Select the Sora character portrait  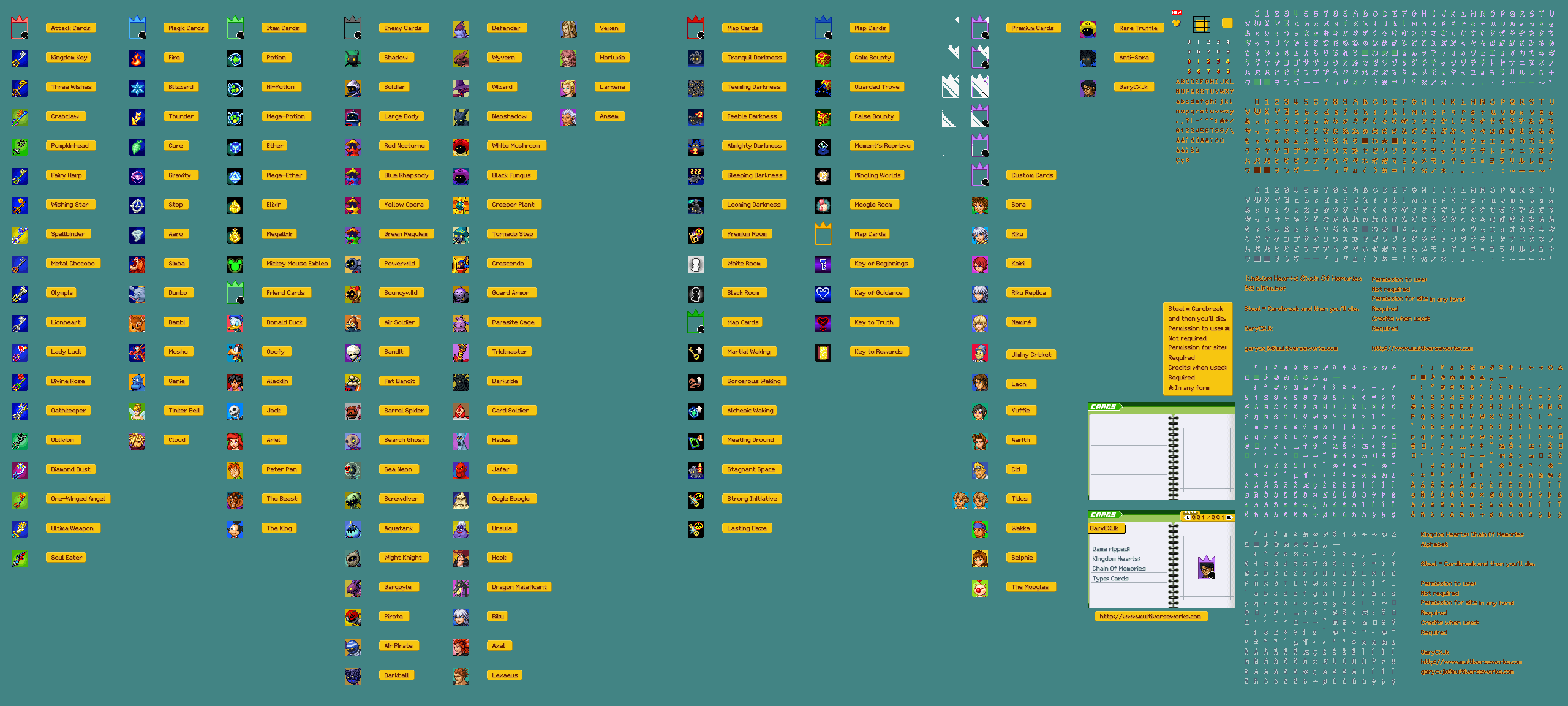pos(980,205)
